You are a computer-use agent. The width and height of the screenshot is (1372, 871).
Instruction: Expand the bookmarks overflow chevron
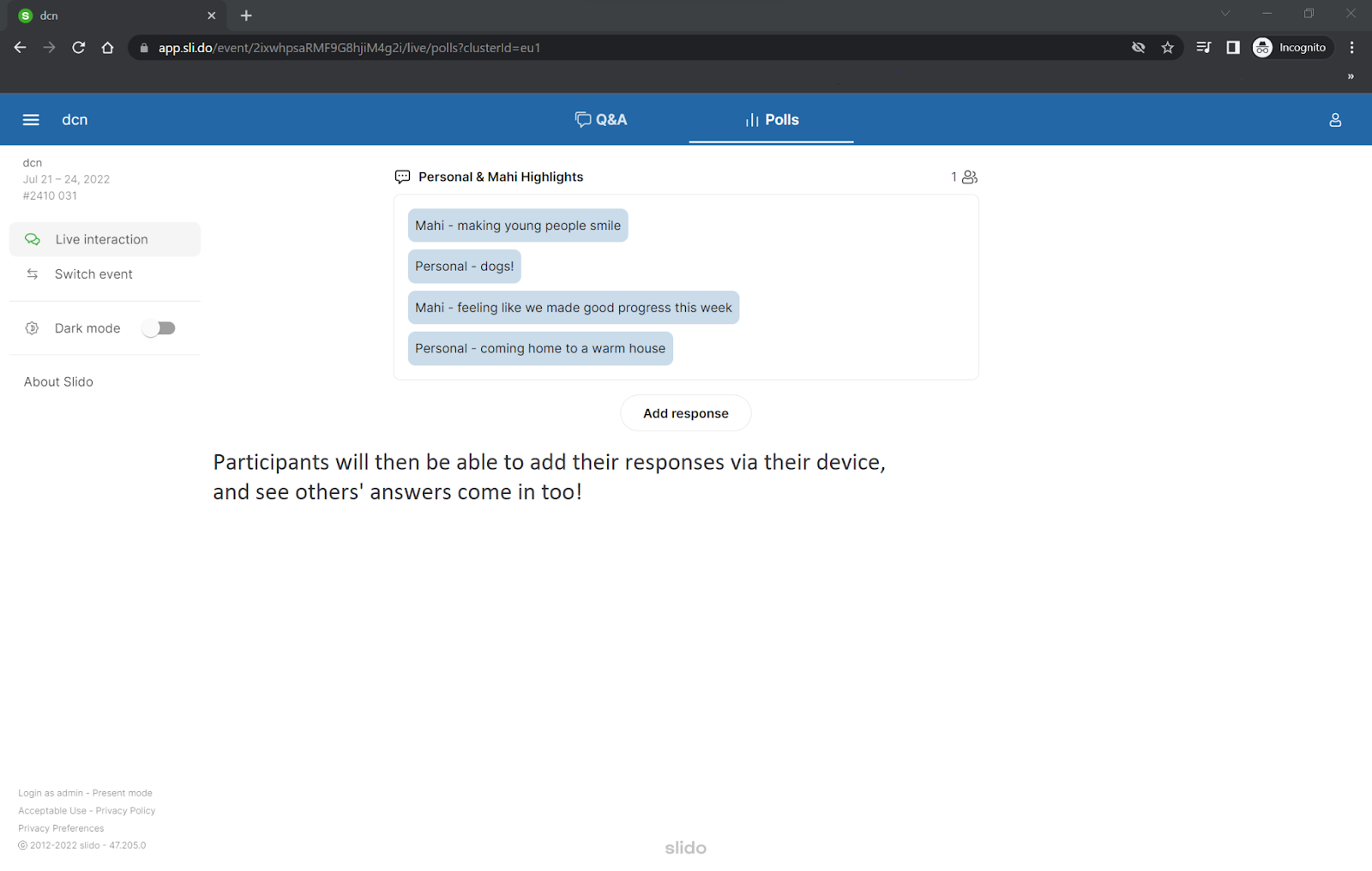(1351, 76)
